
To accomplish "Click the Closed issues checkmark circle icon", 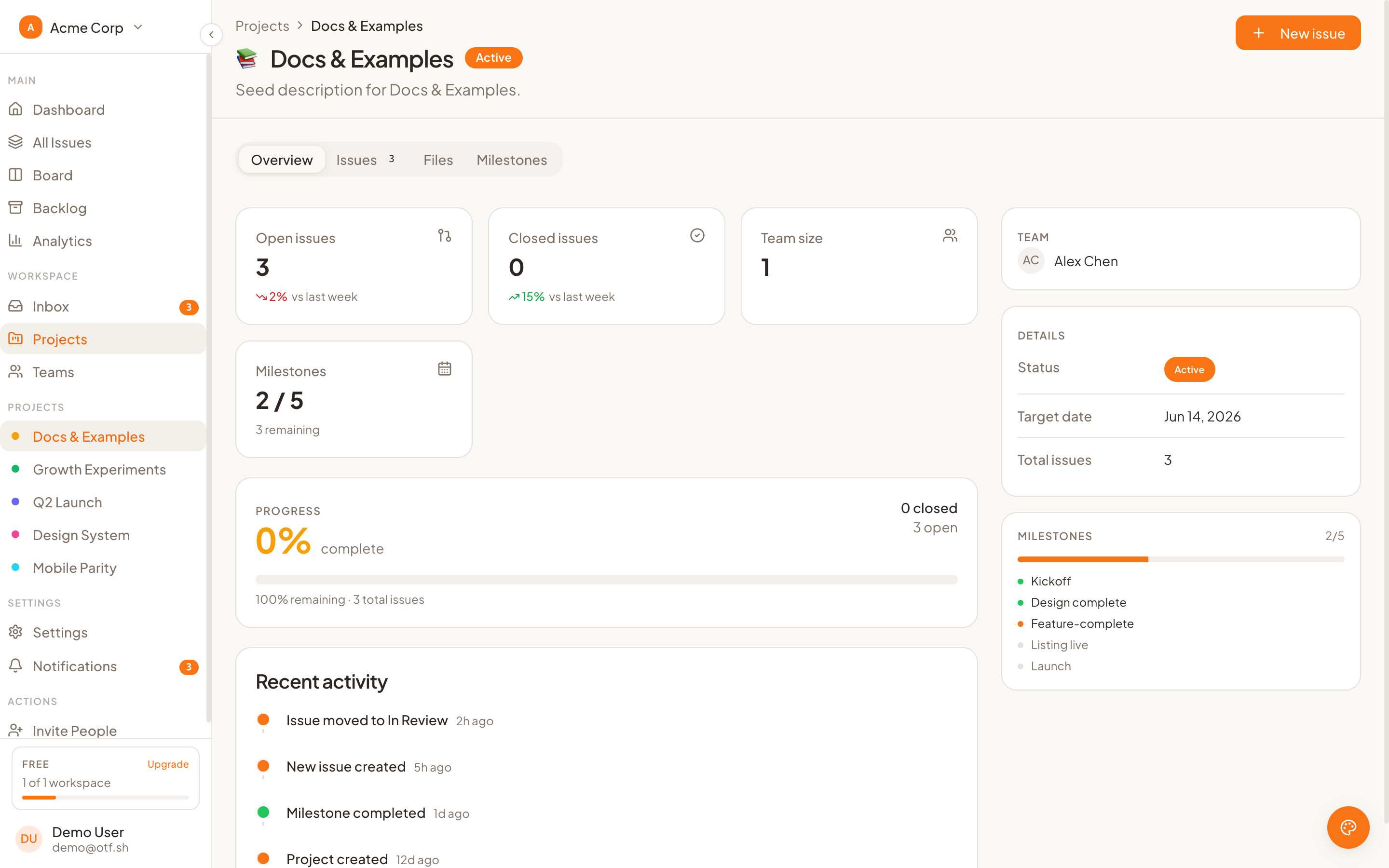I will (697, 235).
